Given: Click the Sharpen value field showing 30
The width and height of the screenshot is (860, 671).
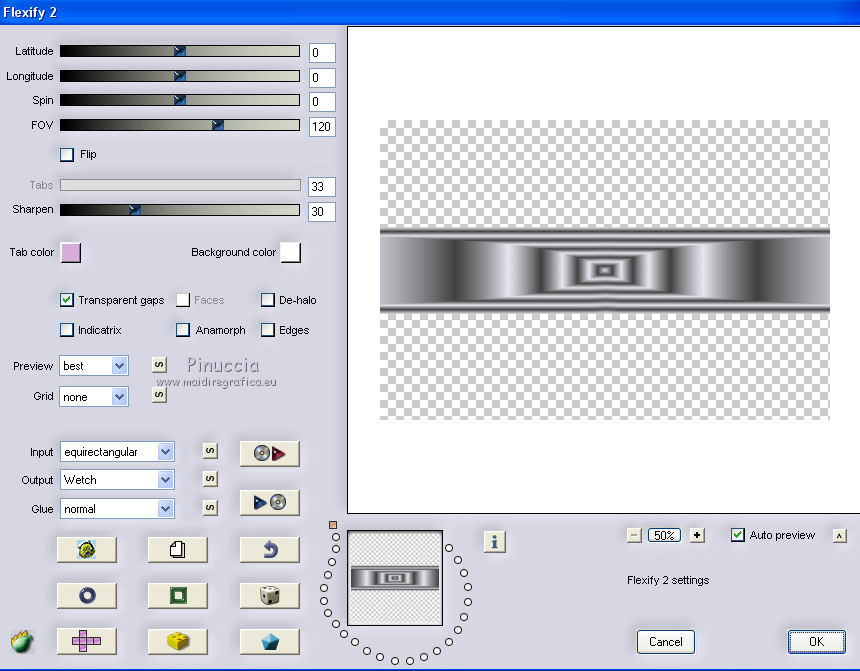Looking at the screenshot, I should coord(322,211).
